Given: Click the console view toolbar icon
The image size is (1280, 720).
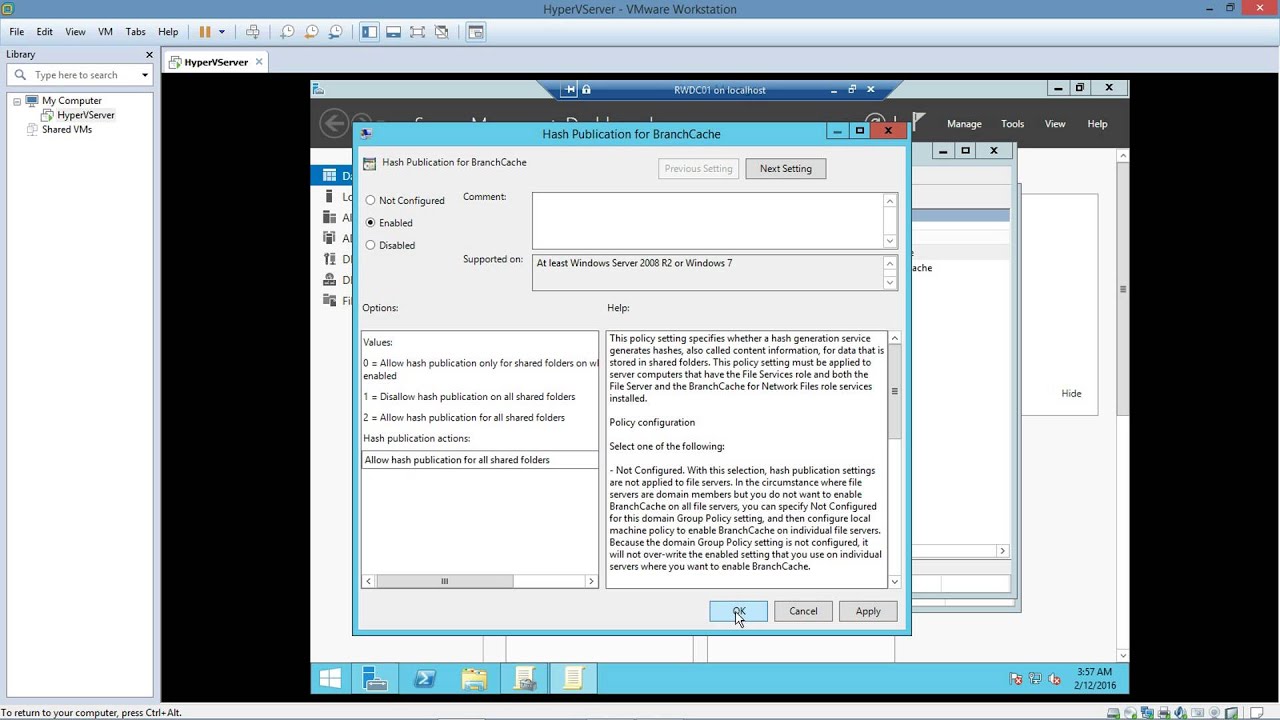Looking at the screenshot, I should [x=476, y=32].
